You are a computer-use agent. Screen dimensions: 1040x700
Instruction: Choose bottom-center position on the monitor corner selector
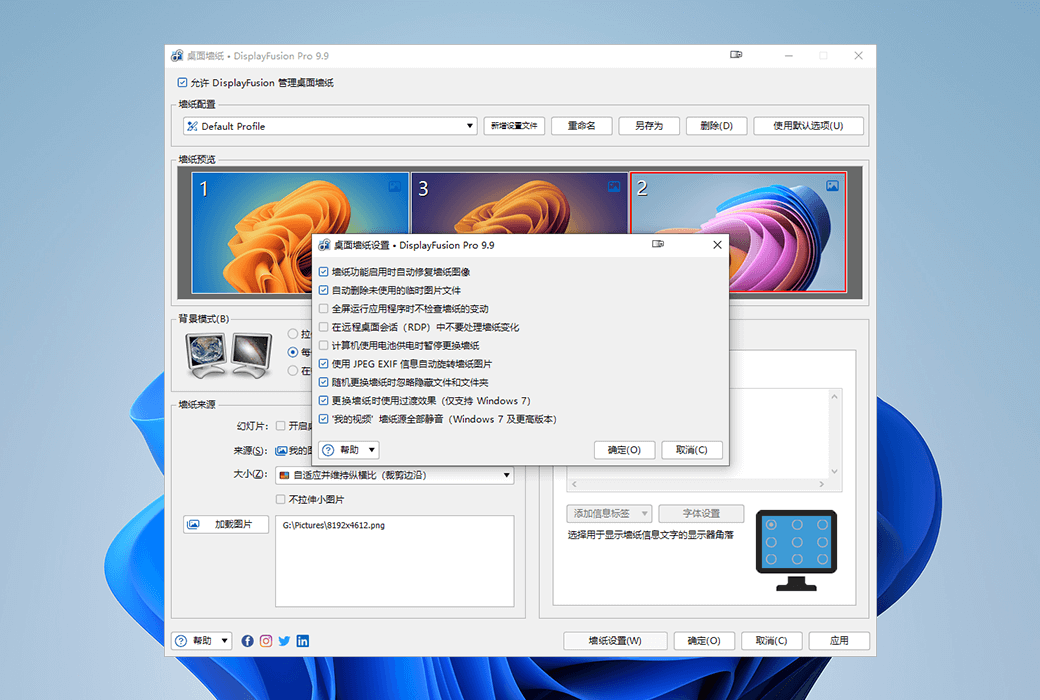pyautogui.click(x=797, y=559)
